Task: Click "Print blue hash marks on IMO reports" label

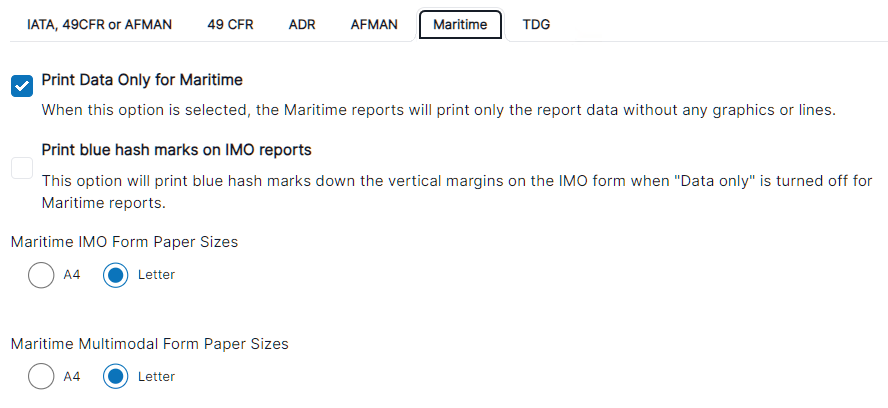Action: coord(177,150)
